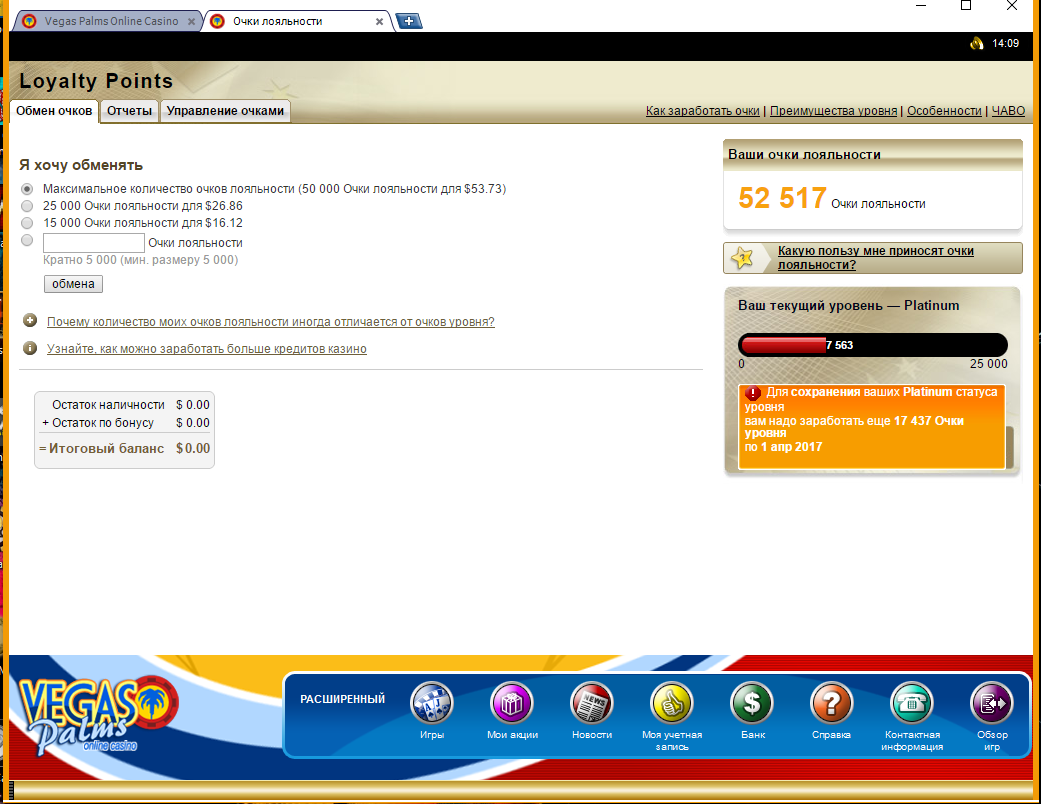Open the Games (Игры) icon
Screen dimensions: 1041x804
pos(432,703)
